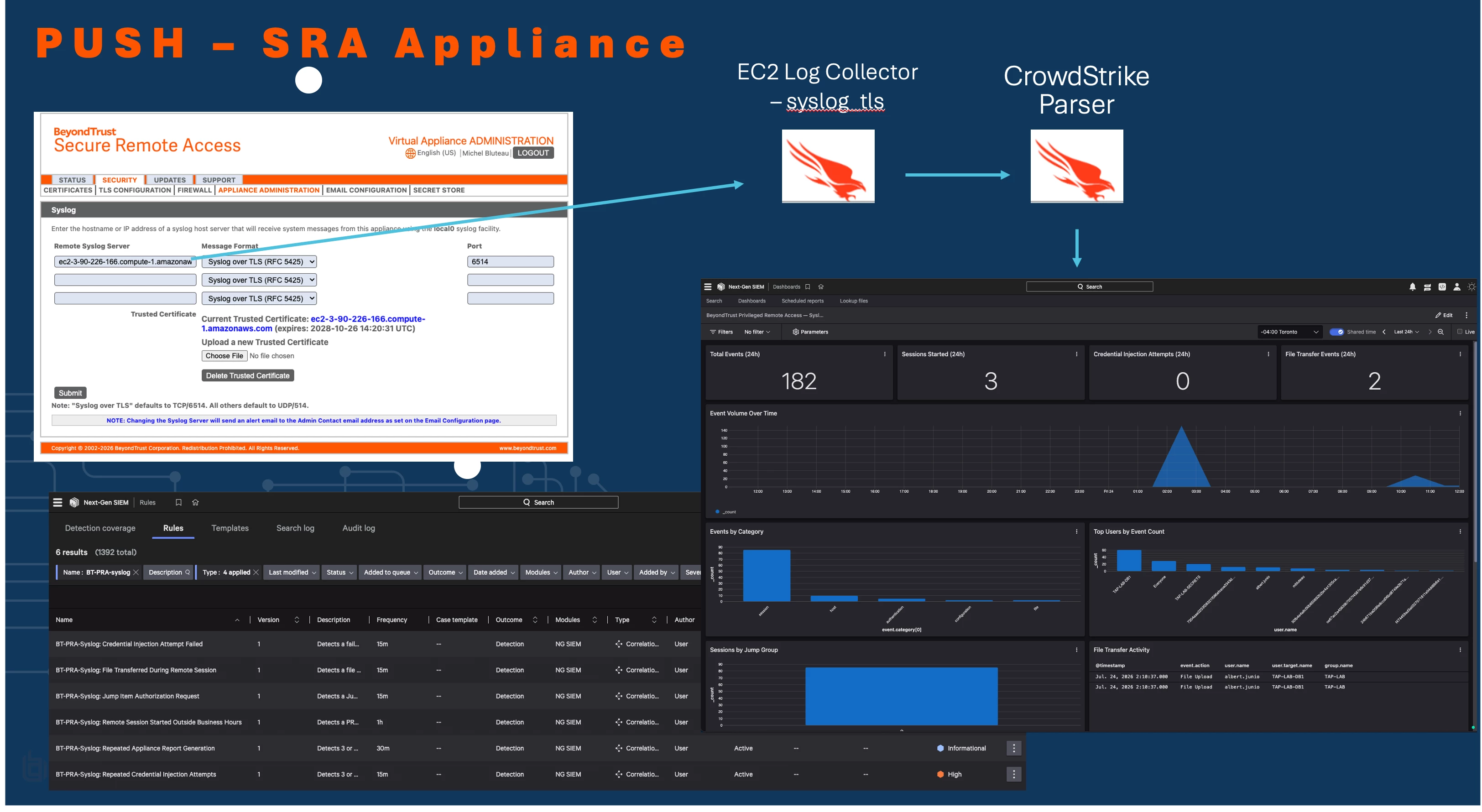Image resolution: width=1482 pixels, height=812 pixels.
Task: Step to next time interval
Action: [x=1430, y=332]
